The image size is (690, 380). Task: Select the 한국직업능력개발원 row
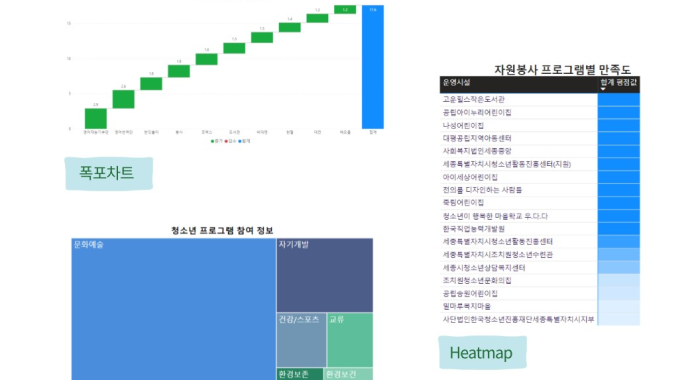coord(540,229)
